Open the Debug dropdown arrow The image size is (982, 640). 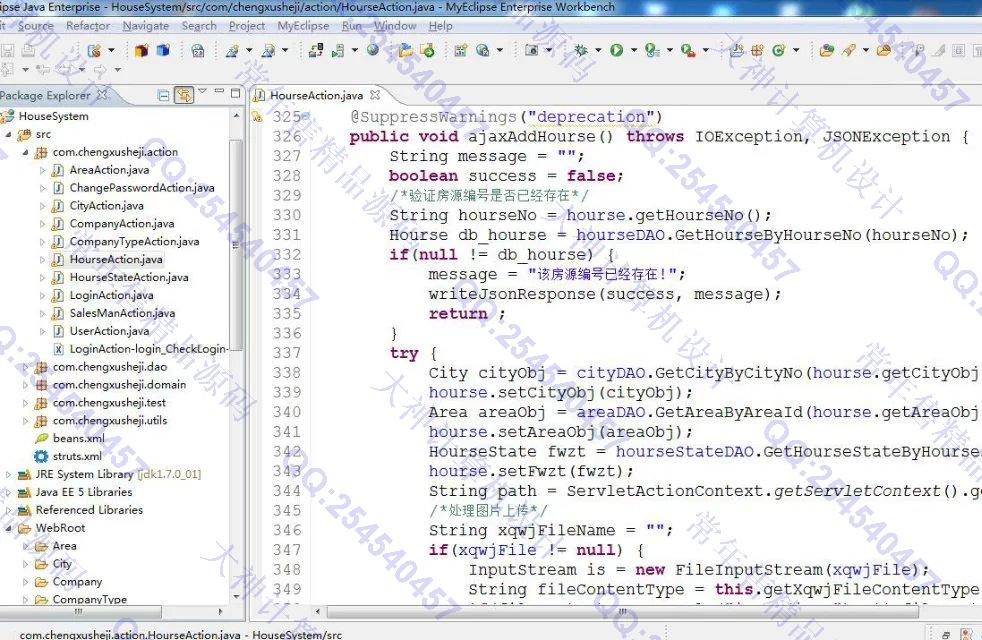[598, 50]
